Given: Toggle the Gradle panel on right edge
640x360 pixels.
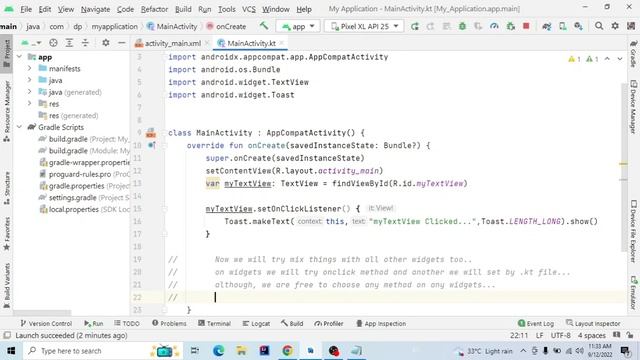Looking at the screenshot, I should pos(633,53).
